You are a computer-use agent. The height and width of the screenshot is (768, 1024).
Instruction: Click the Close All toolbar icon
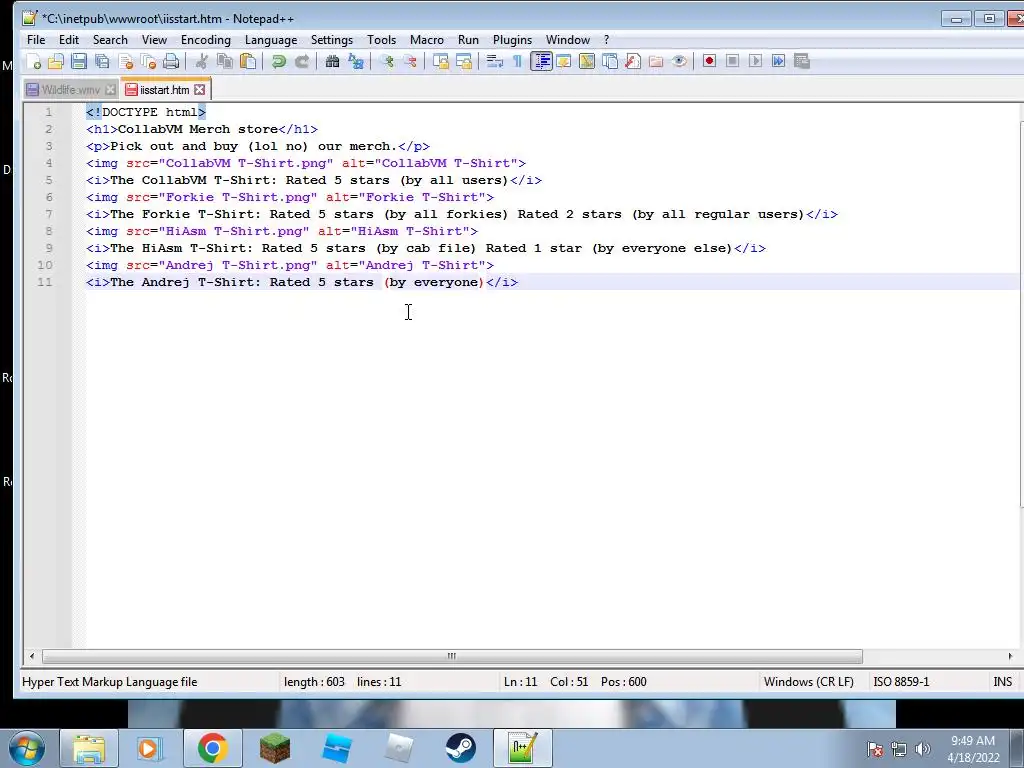click(149, 61)
